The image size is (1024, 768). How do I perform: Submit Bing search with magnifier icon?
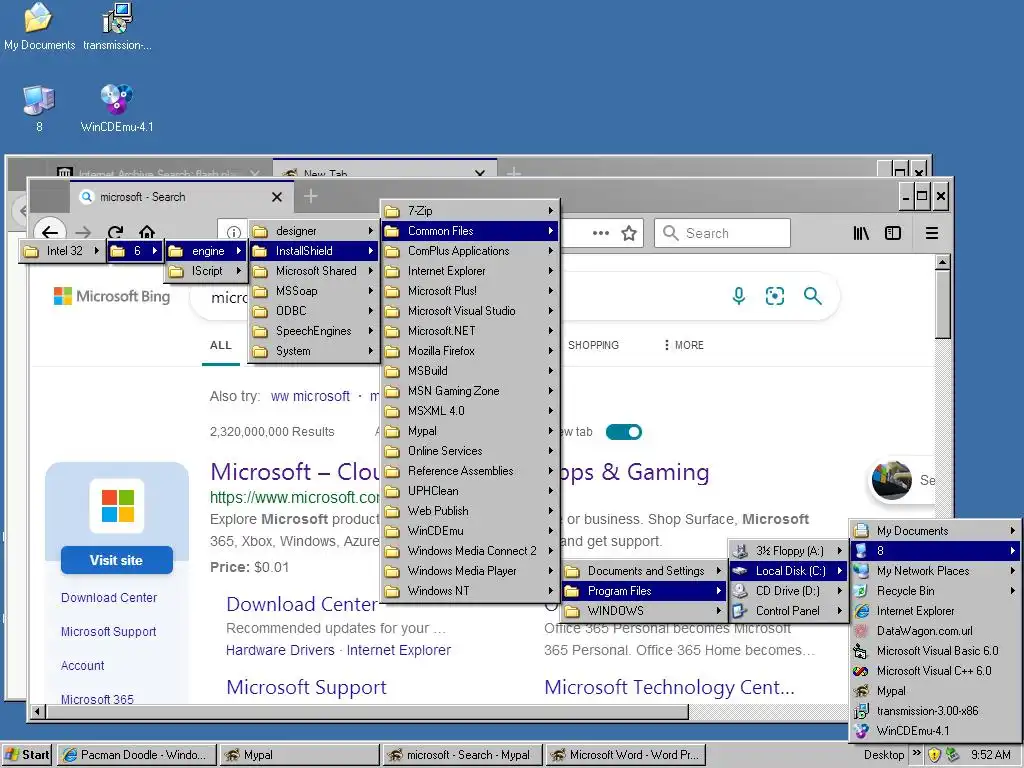click(x=812, y=296)
